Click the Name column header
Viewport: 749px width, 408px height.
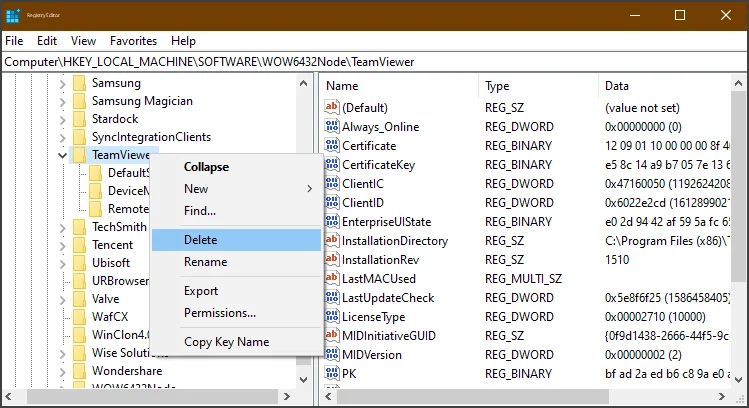399,86
